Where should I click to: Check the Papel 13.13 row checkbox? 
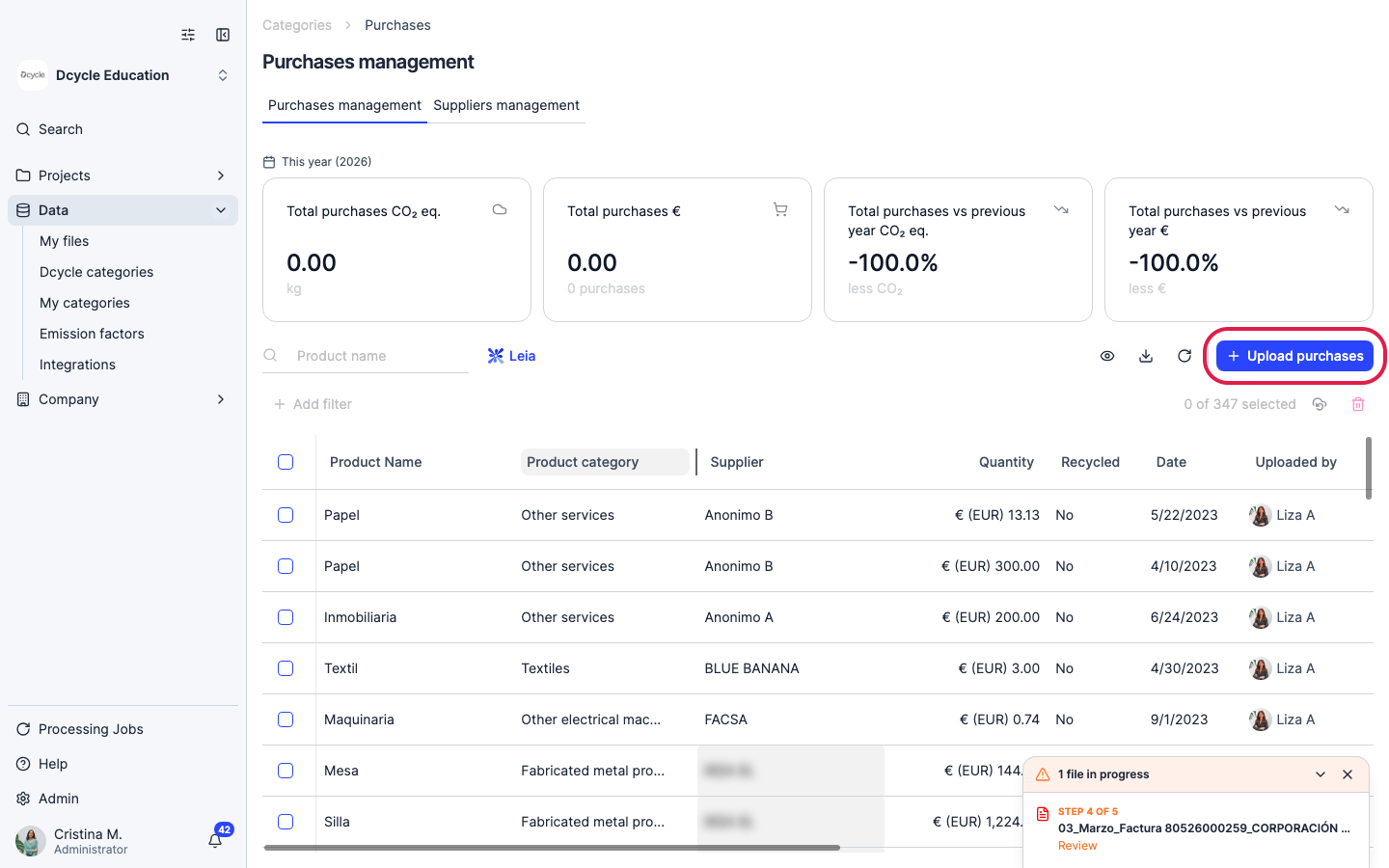point(286,515)
